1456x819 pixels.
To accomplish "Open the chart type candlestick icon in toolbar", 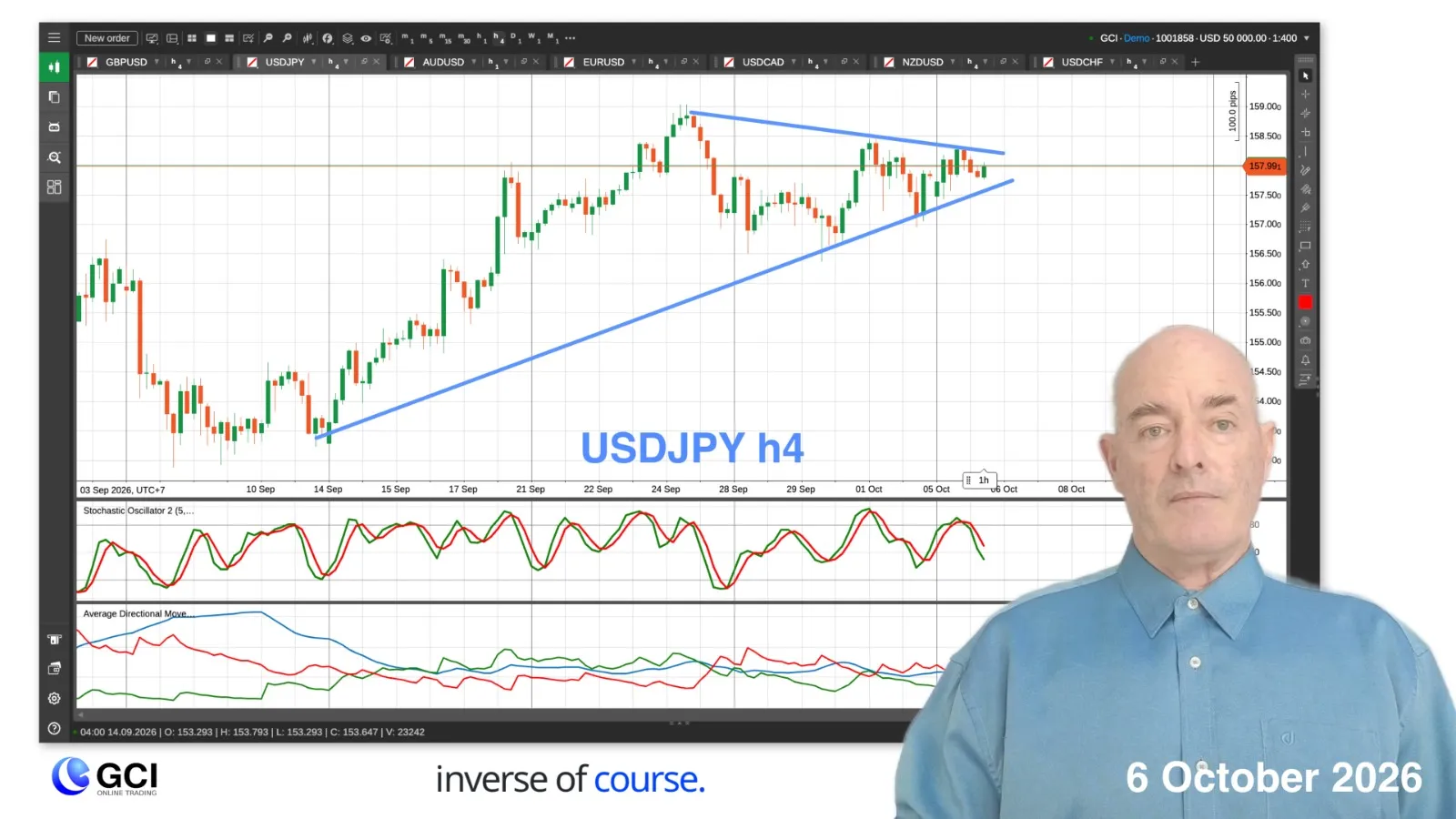I will tap(308, 38).
